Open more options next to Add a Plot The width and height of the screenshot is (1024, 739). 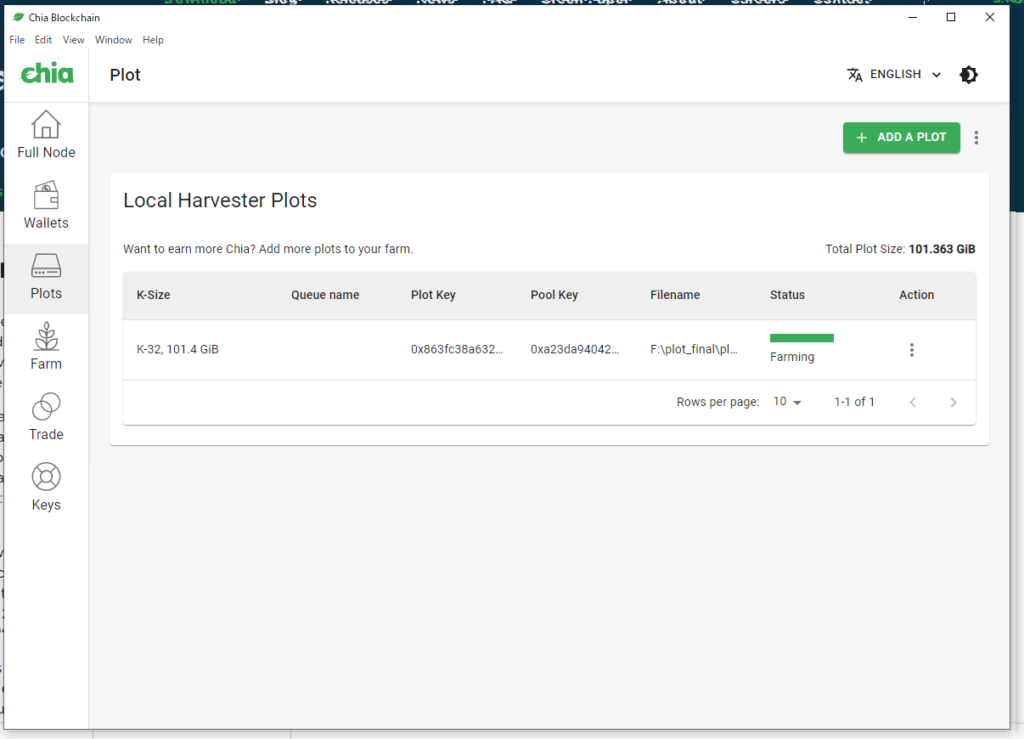[977, 138]
